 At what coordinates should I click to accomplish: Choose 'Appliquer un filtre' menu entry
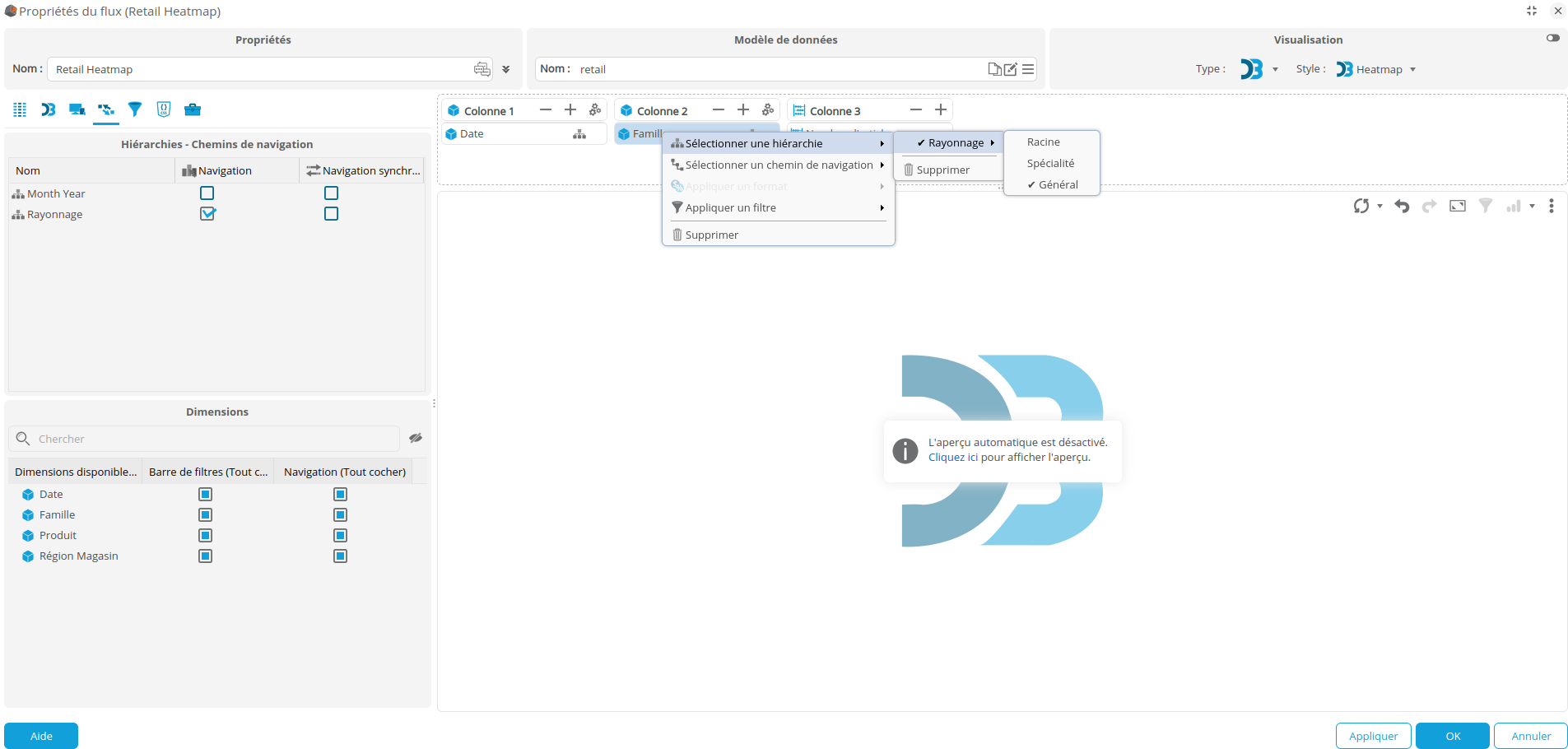coord(730,208)
